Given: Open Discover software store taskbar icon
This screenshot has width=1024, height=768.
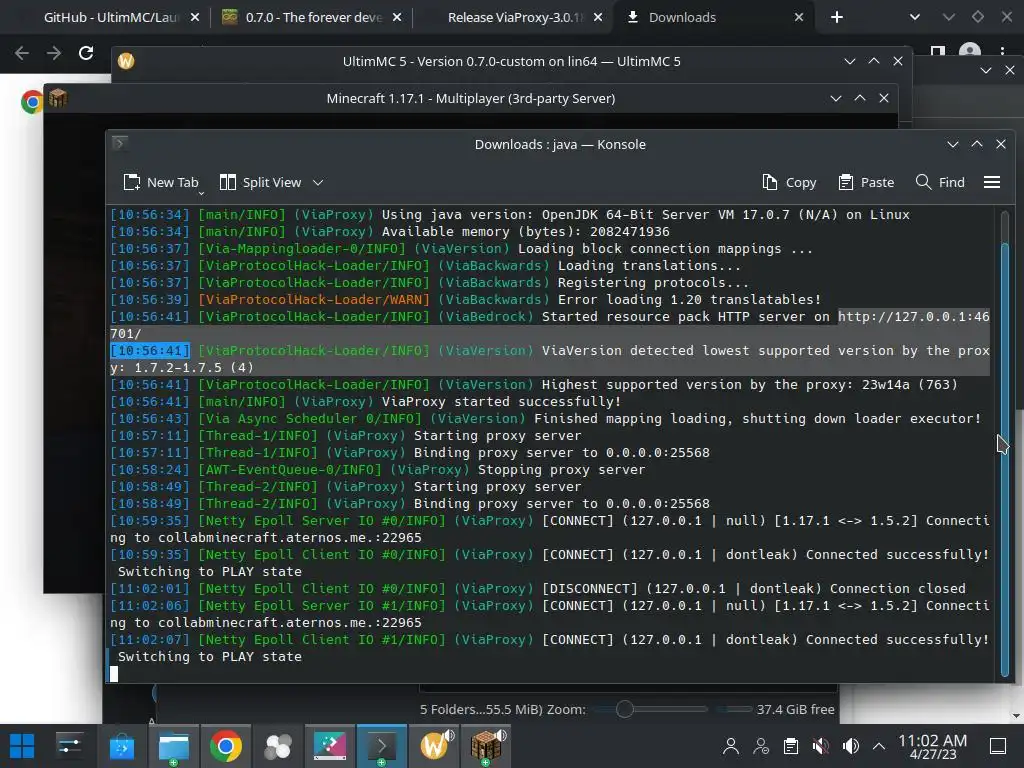Looking at the screenshot, I should pos(121,746).
